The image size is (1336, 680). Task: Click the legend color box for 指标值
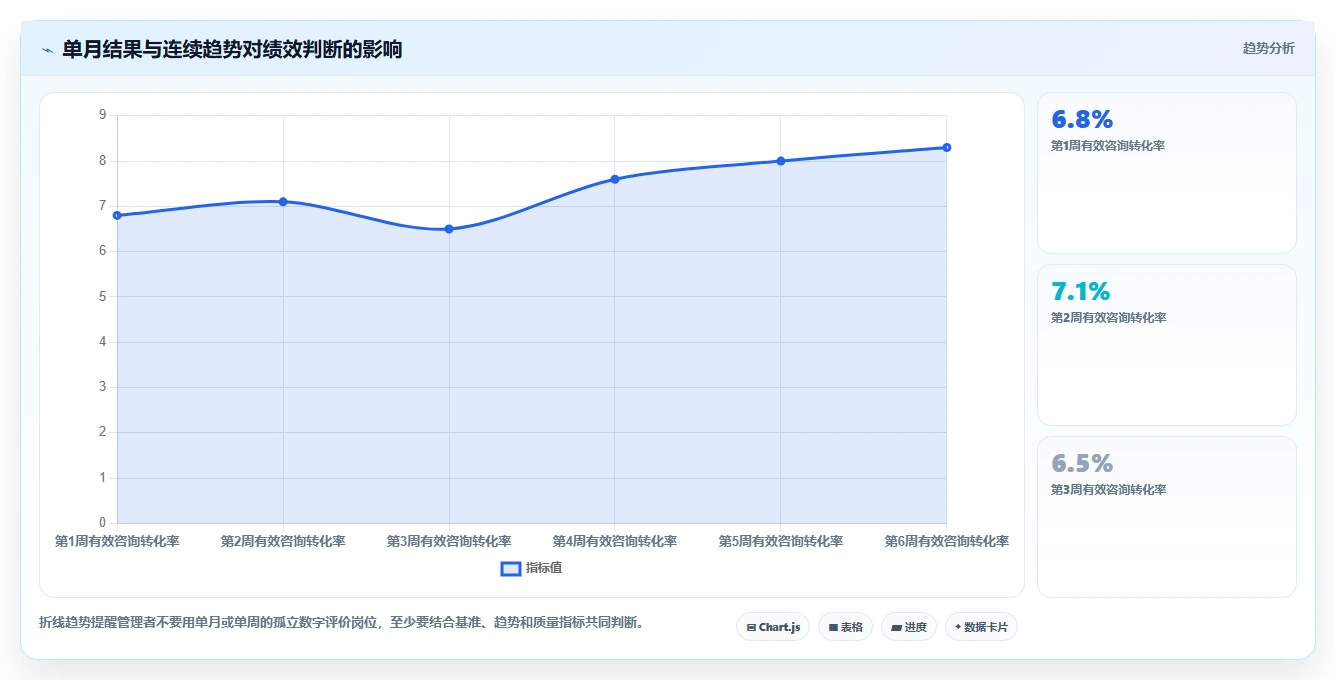(x=510, y=568)
